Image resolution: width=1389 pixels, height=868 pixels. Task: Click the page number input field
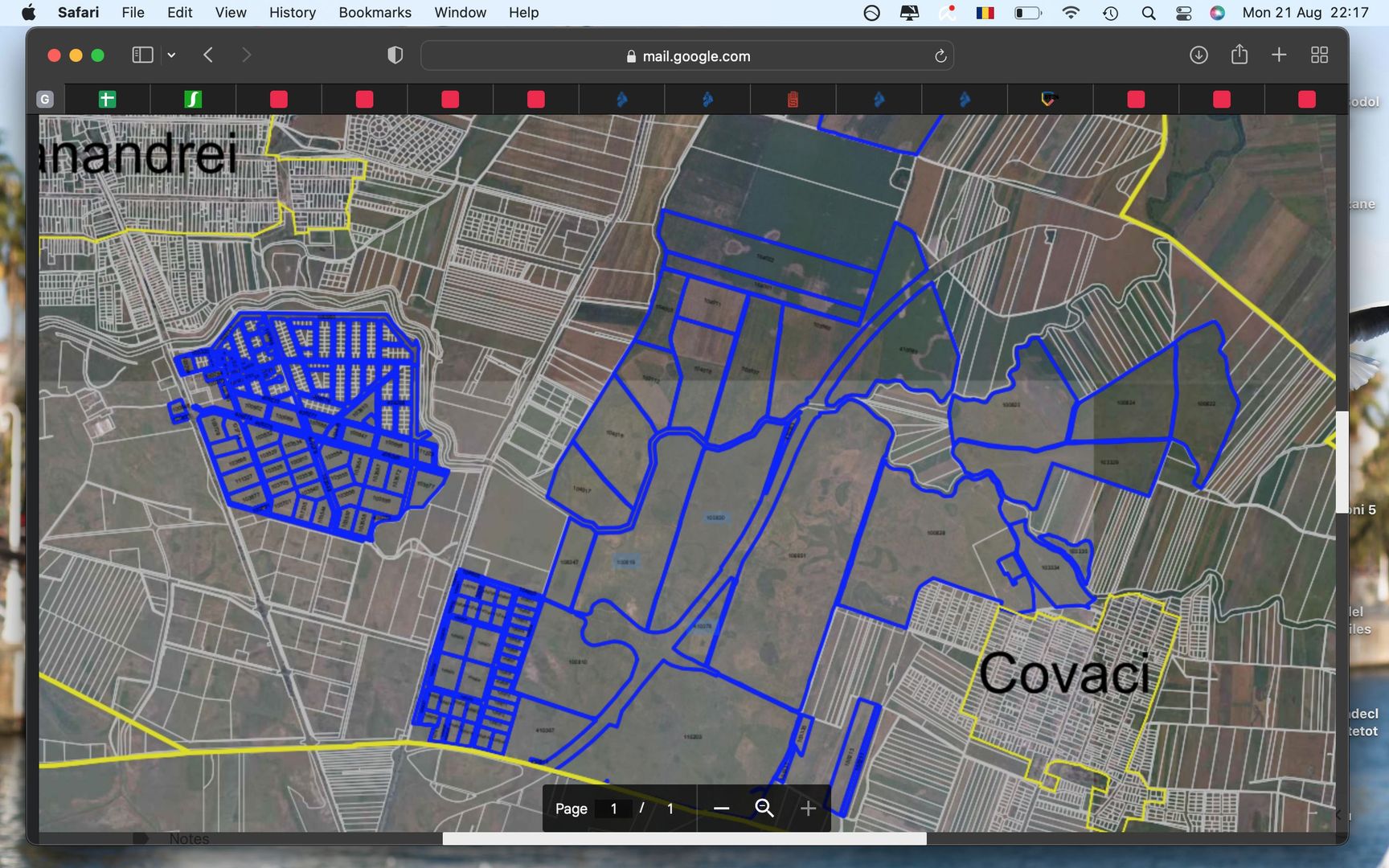click(614, 809)
